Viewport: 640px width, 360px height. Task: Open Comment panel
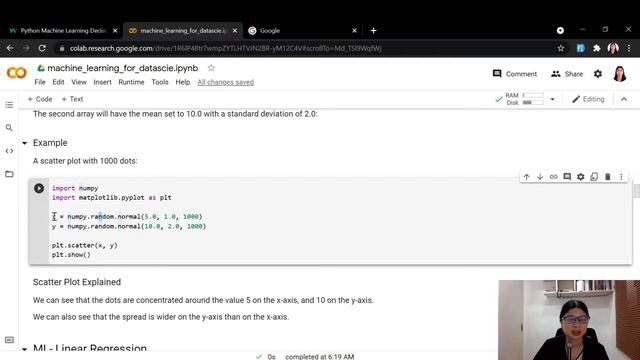(515, 74)
